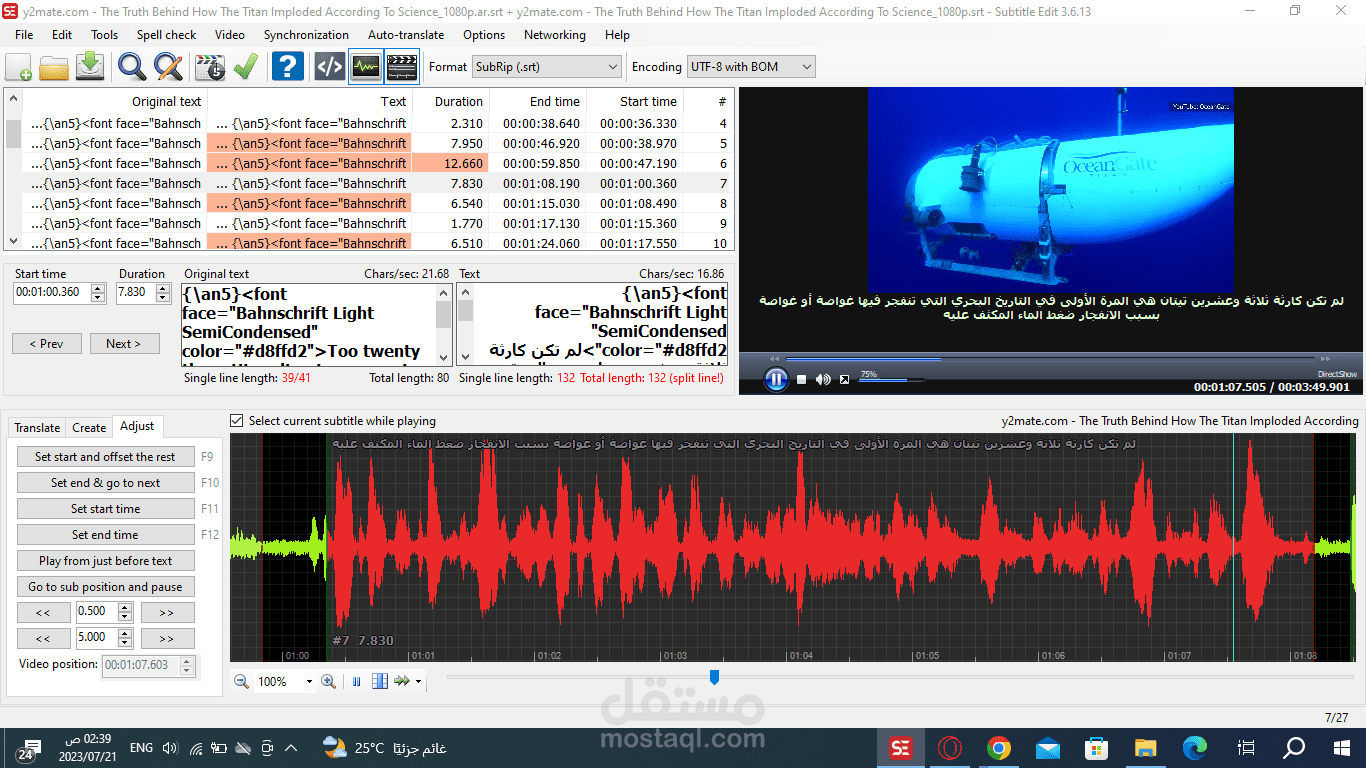Click the waveform position slider thumb
The width and height of the screenshot is (1366, 768).
click(714, 678)
